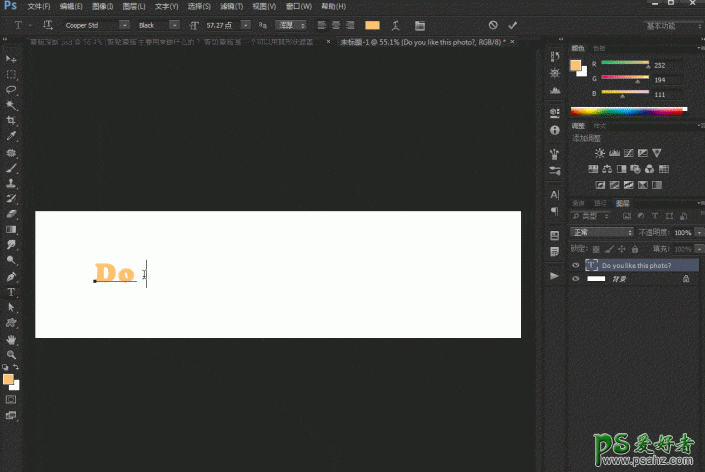Select the Magic Wand tool
The height and width of the screenshot is (472, 705).
(x=11, y=105)
